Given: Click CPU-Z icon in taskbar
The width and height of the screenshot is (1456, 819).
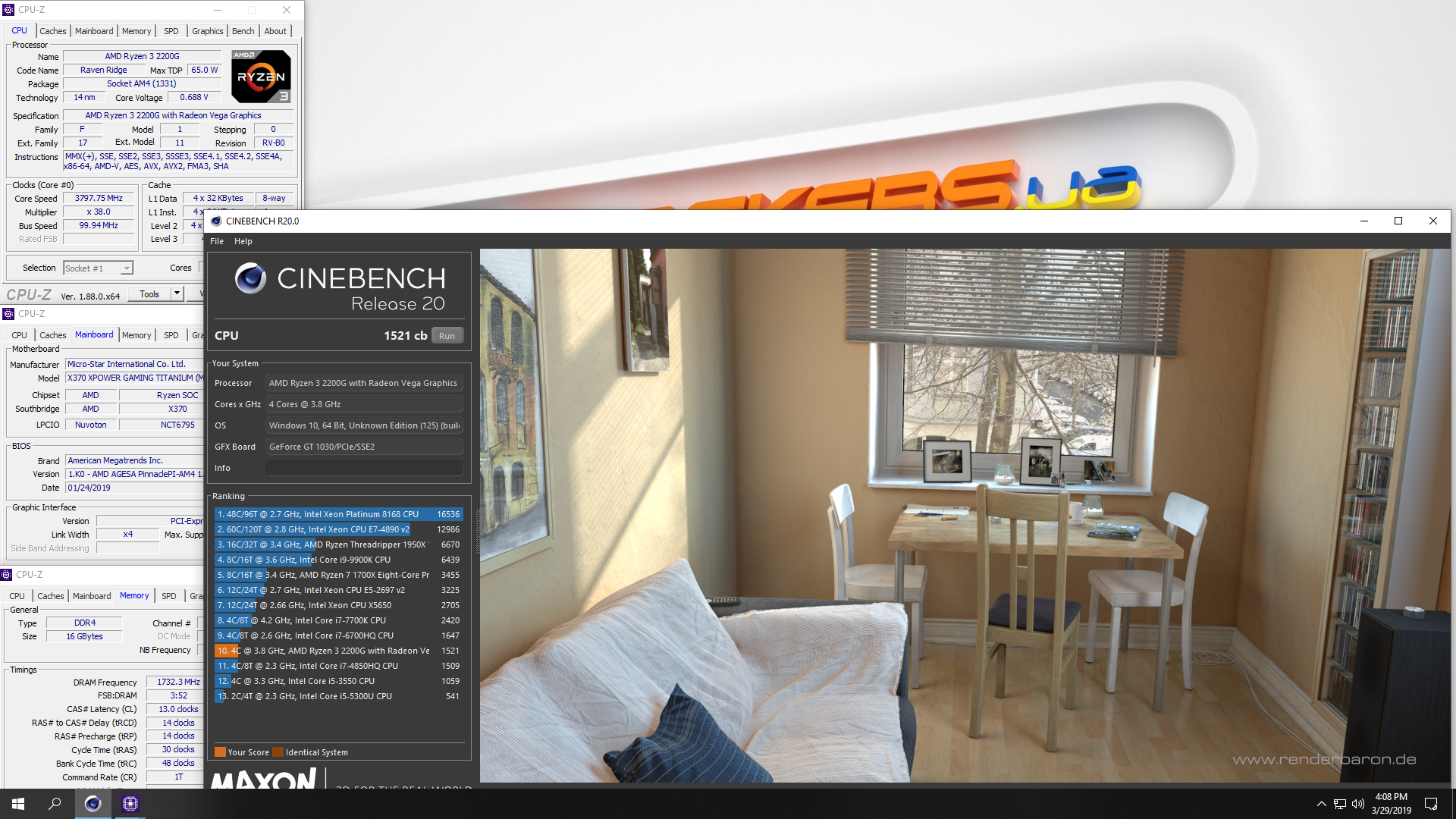Looking at the screenshot, I should coord(130,804).
